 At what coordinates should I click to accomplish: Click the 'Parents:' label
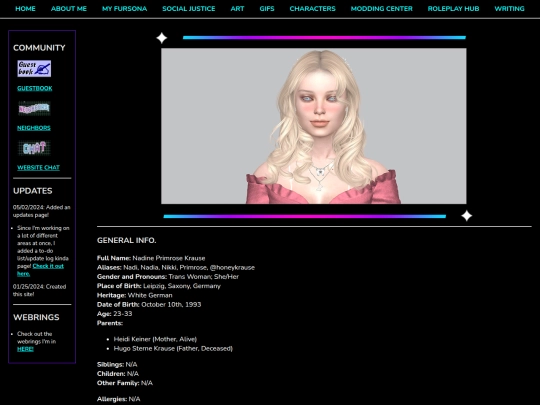click(x=110, y=323)
